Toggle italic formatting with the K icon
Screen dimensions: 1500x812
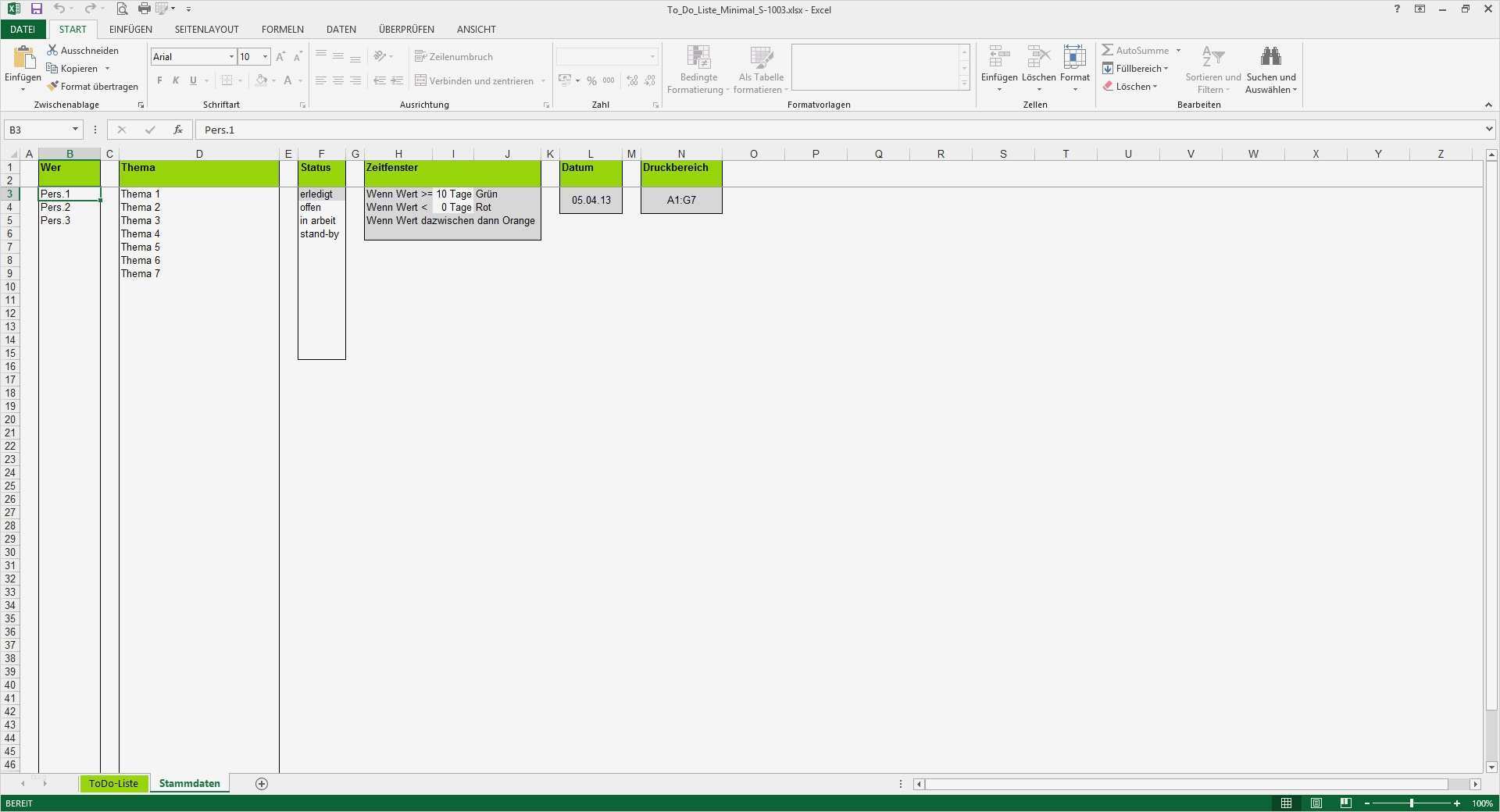point(175,80)
